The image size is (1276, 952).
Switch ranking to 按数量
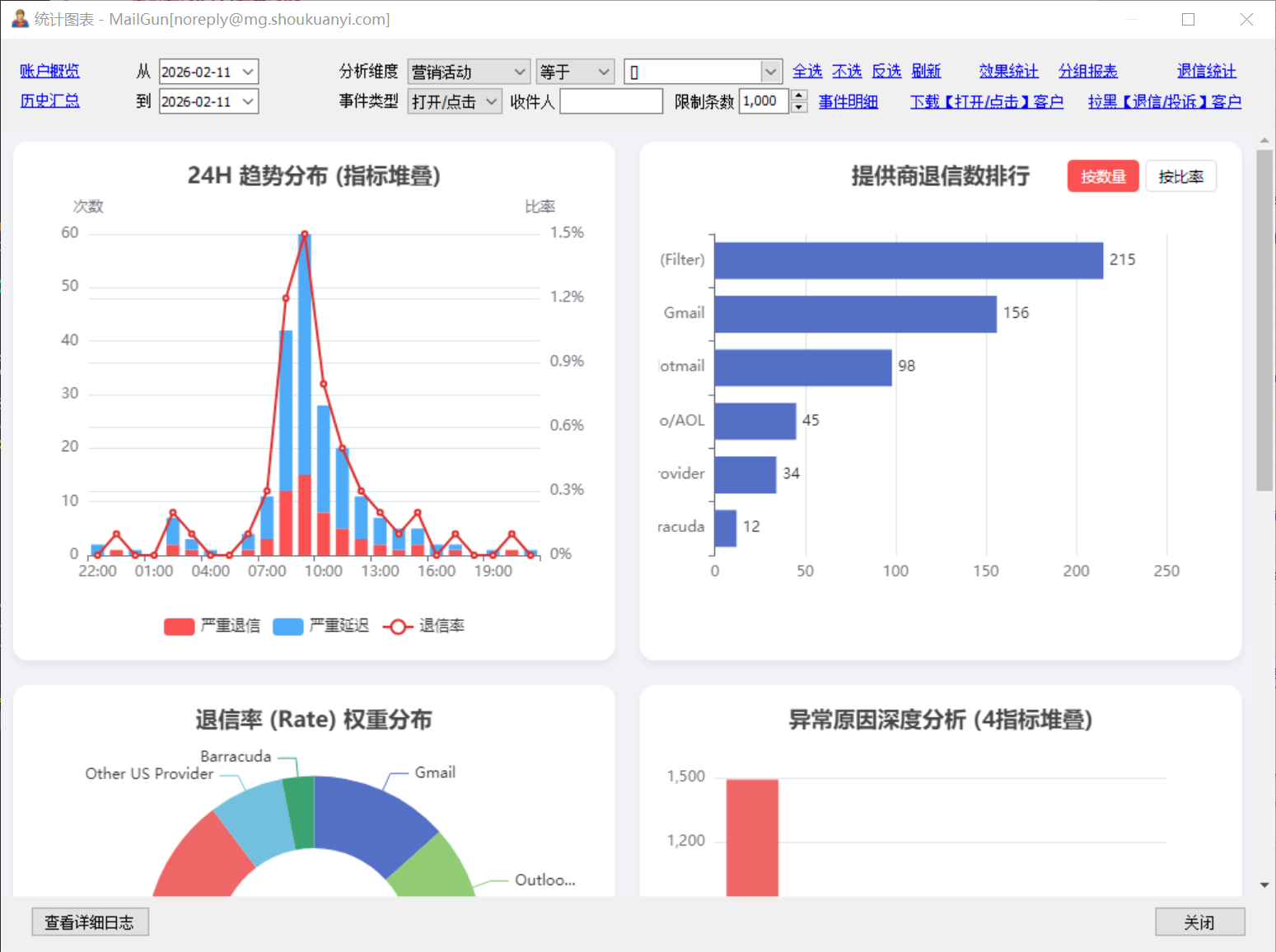coord(1102,176)
